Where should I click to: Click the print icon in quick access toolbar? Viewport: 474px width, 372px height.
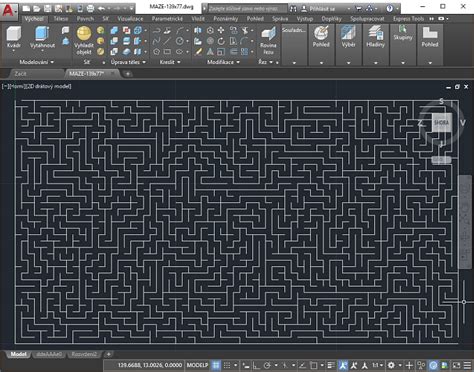90,8
